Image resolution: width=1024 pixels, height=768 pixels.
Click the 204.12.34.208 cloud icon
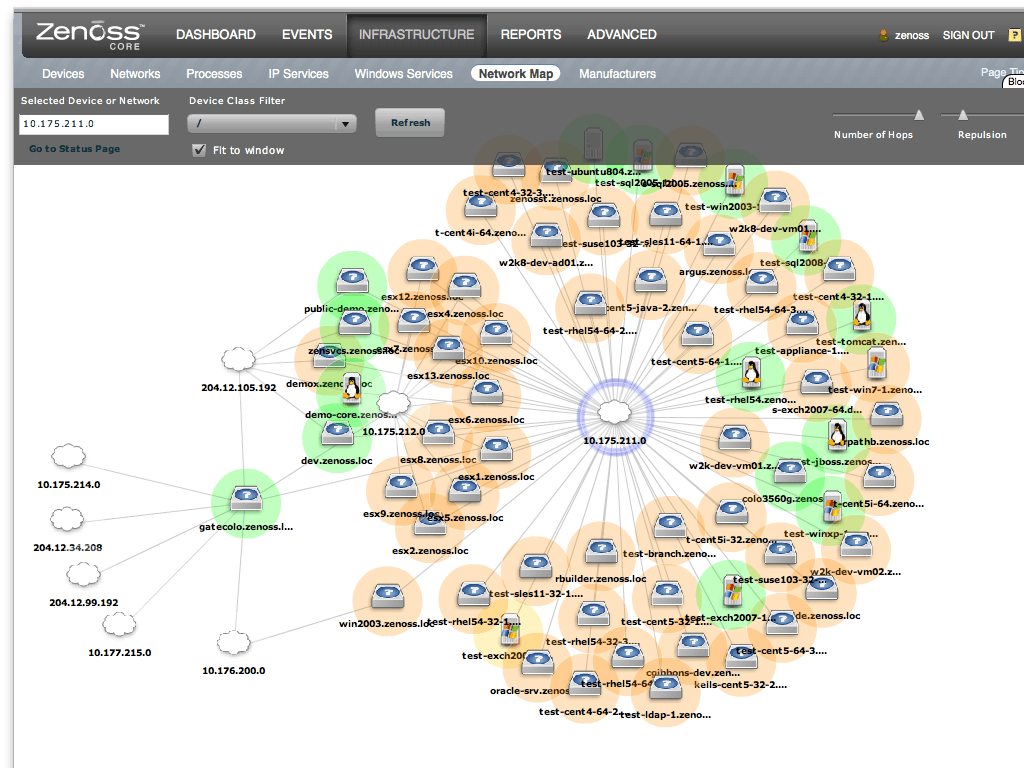coord(67,520)
